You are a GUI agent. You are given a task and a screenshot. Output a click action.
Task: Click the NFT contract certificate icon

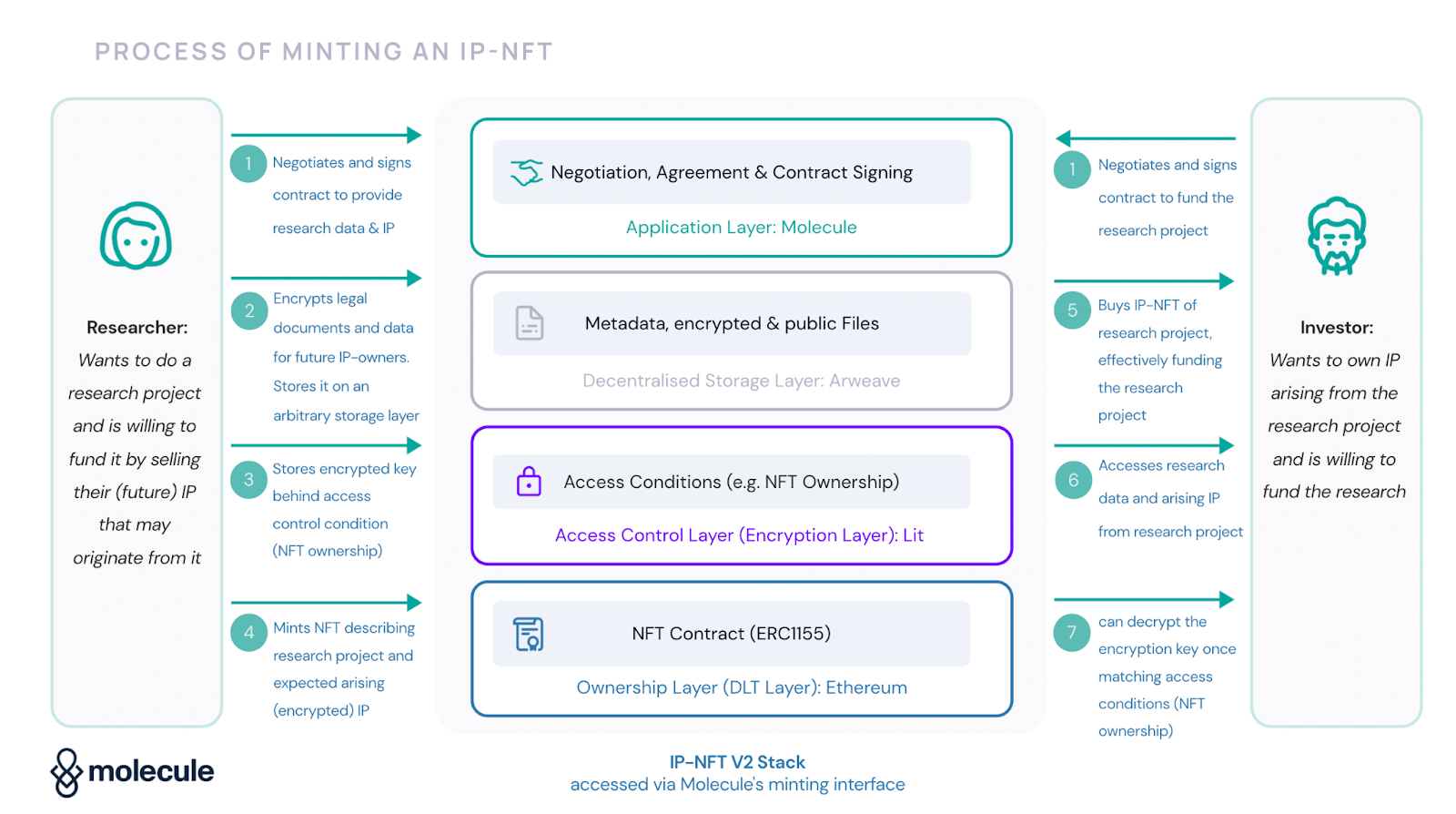(529, 634)
